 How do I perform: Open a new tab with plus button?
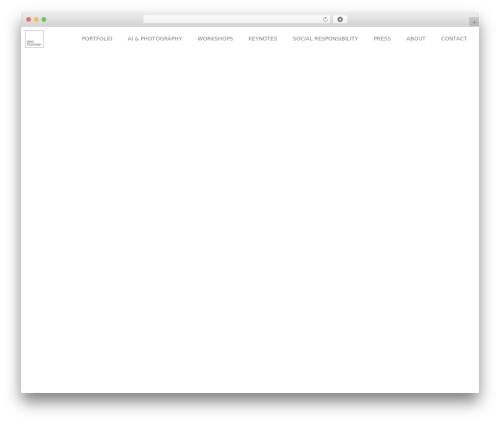(x=474, y=22)
